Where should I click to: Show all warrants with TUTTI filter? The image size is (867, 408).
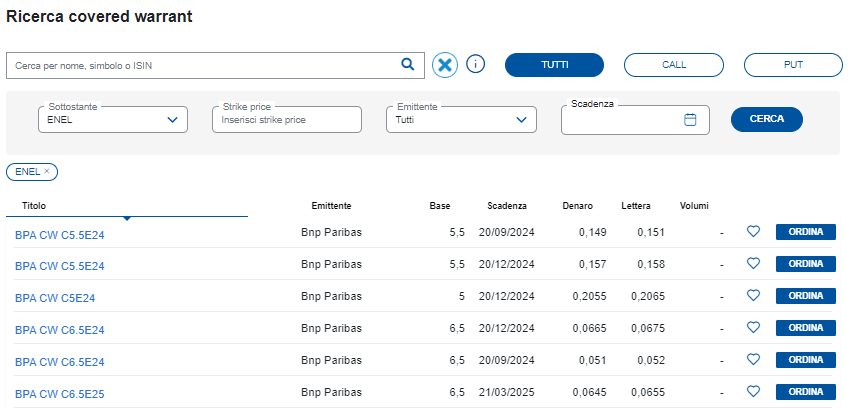click(555, 65)
